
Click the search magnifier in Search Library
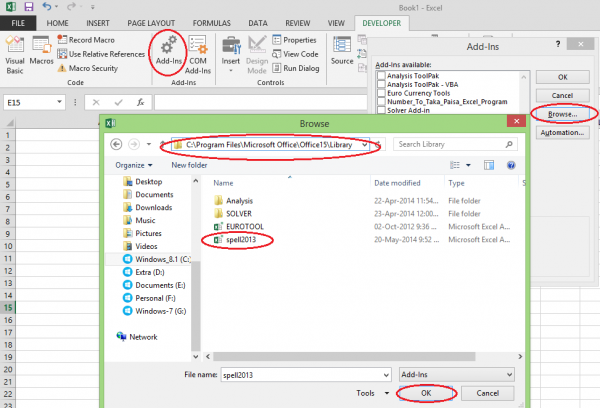509,144
